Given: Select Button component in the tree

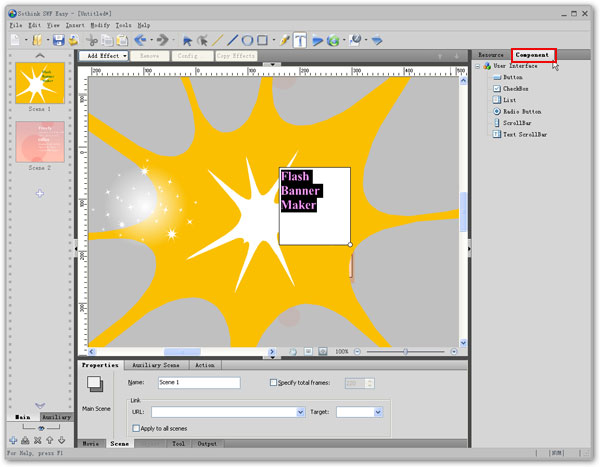Looking at the screenshot, I should pyautogui.click(x=508, y=77).
